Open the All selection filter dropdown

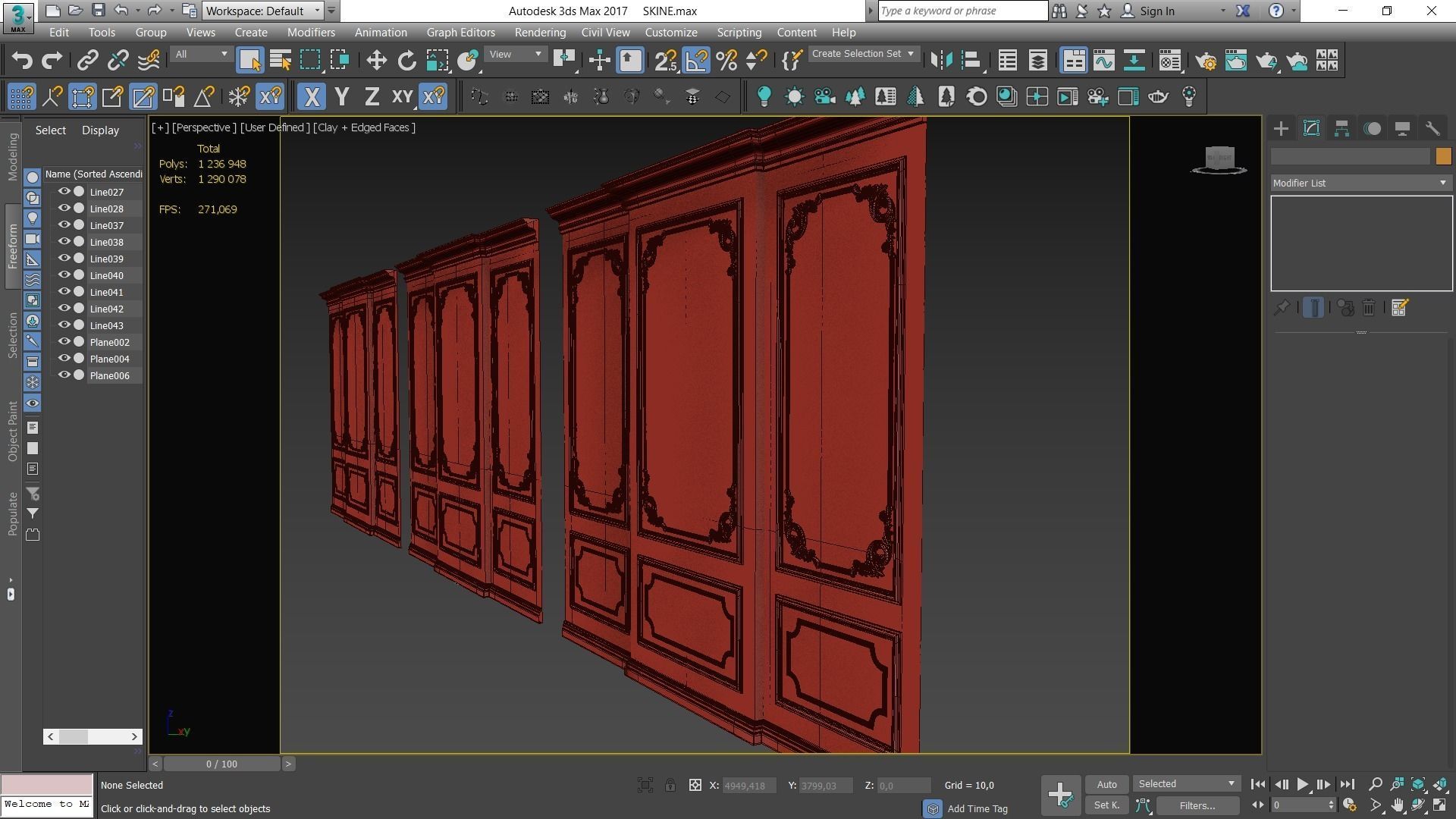(x=201, y=54)
